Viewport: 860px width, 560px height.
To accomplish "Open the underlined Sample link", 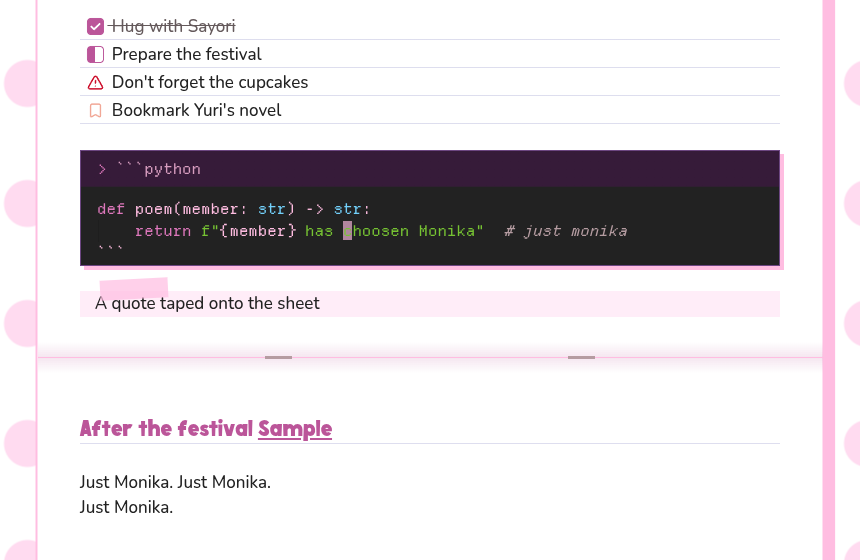I will point(295,429).
